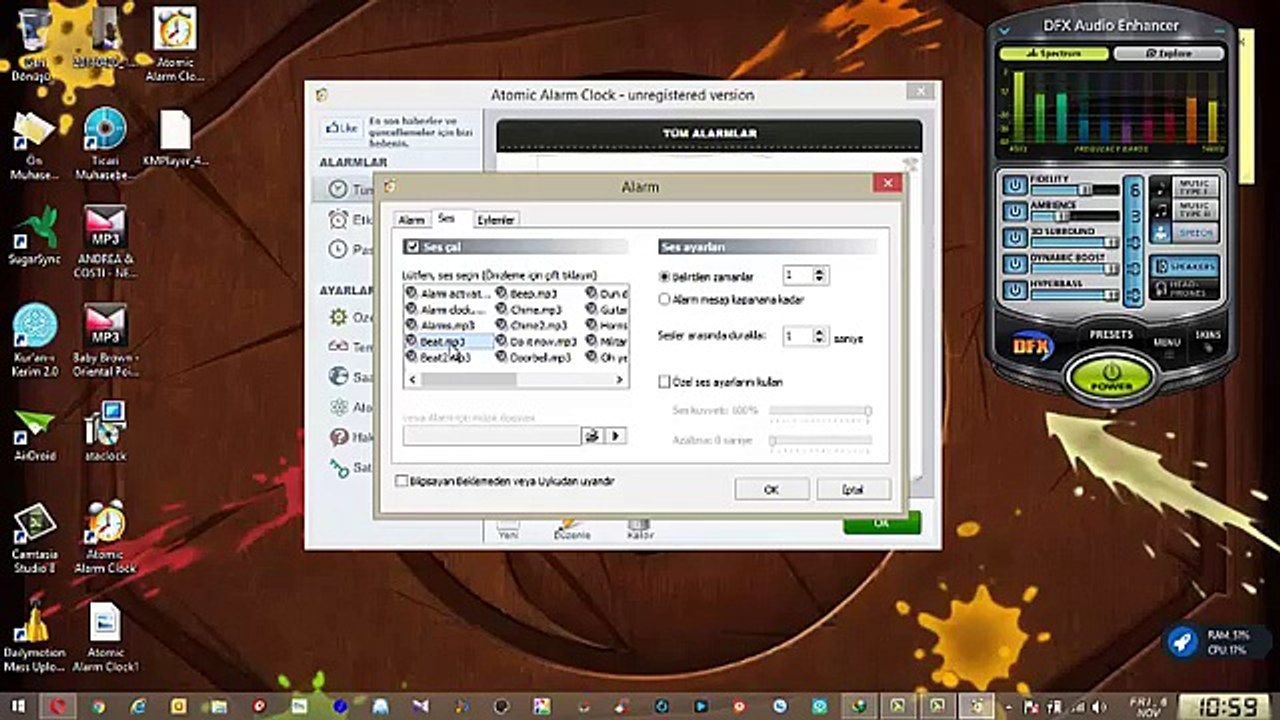Open the Ses tab
The height and width of the screenshot is (720, 1280).
coord(447,219)
